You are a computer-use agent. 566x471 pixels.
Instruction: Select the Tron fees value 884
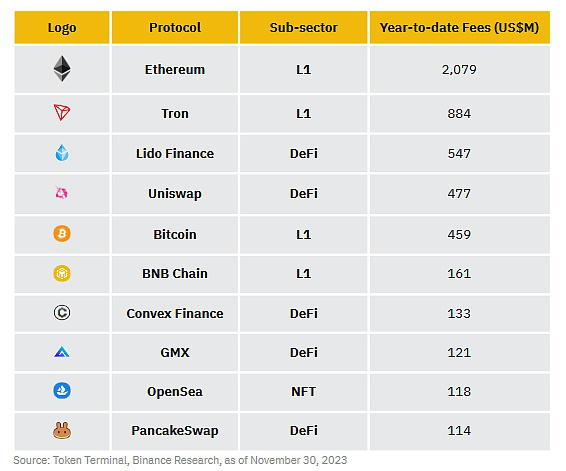[x=459, y=114]
